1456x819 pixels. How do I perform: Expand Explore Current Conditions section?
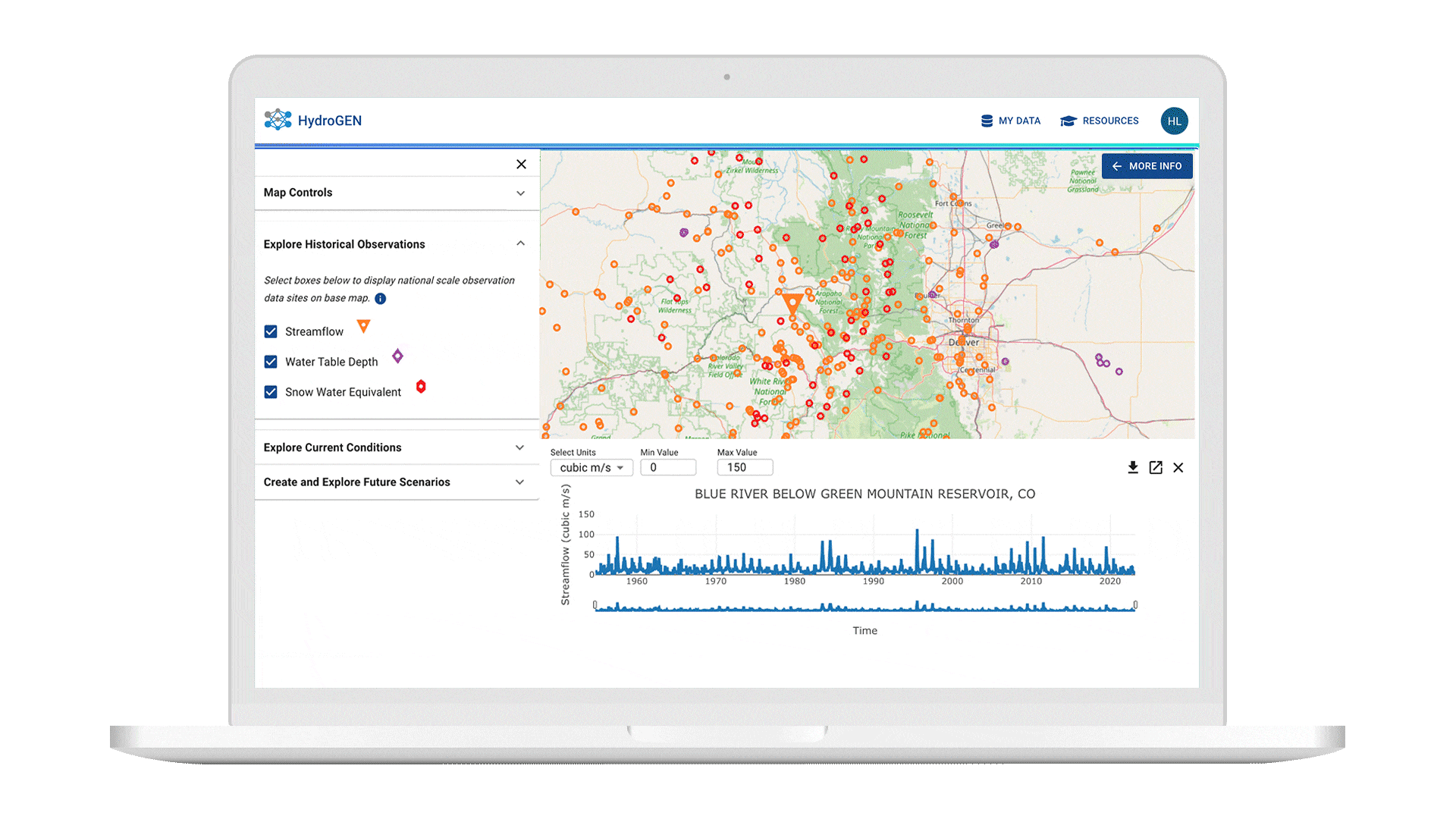tap(396, 447)
